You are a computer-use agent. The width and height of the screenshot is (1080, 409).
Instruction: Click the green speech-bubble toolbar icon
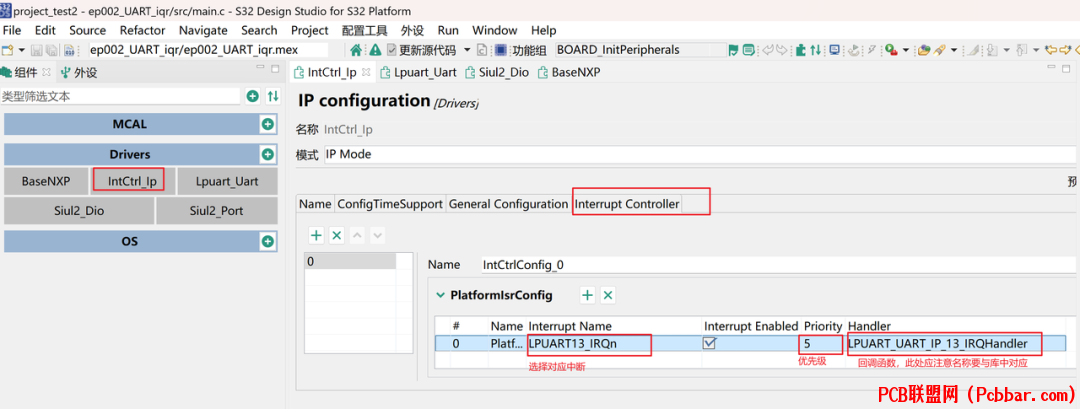pyautogui.click(x=748, y=50)
